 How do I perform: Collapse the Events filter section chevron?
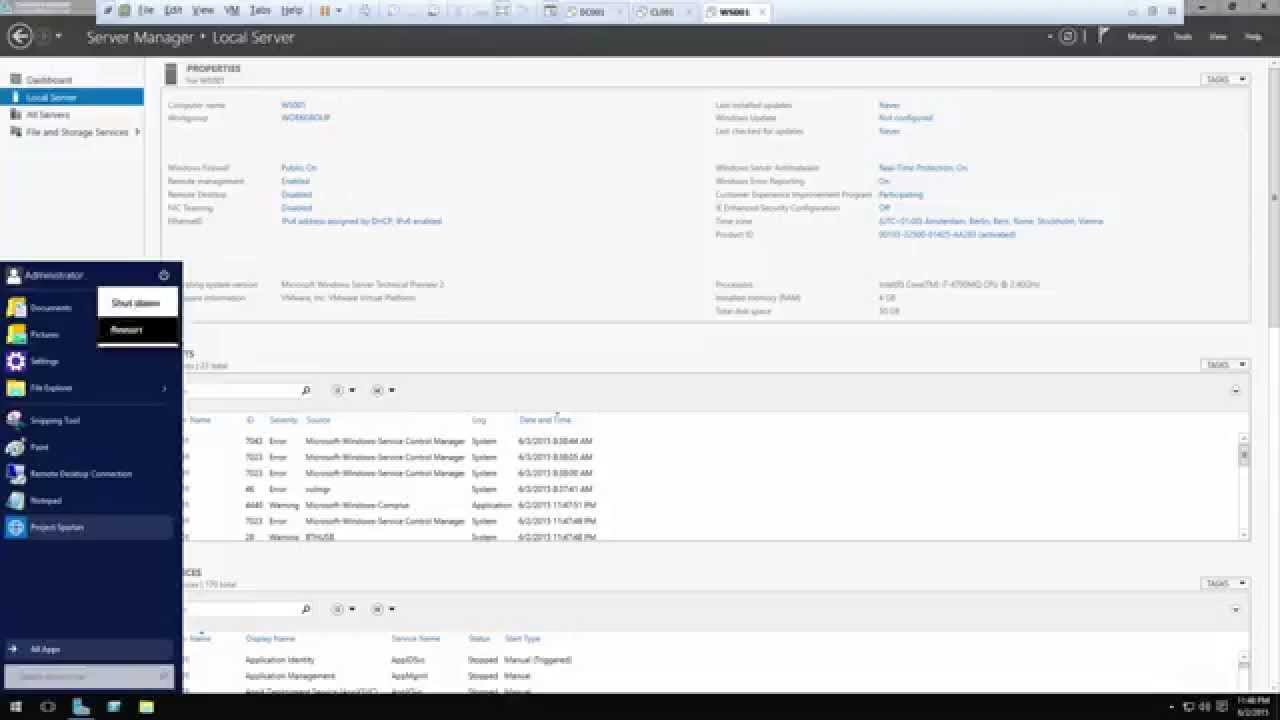1236,391
